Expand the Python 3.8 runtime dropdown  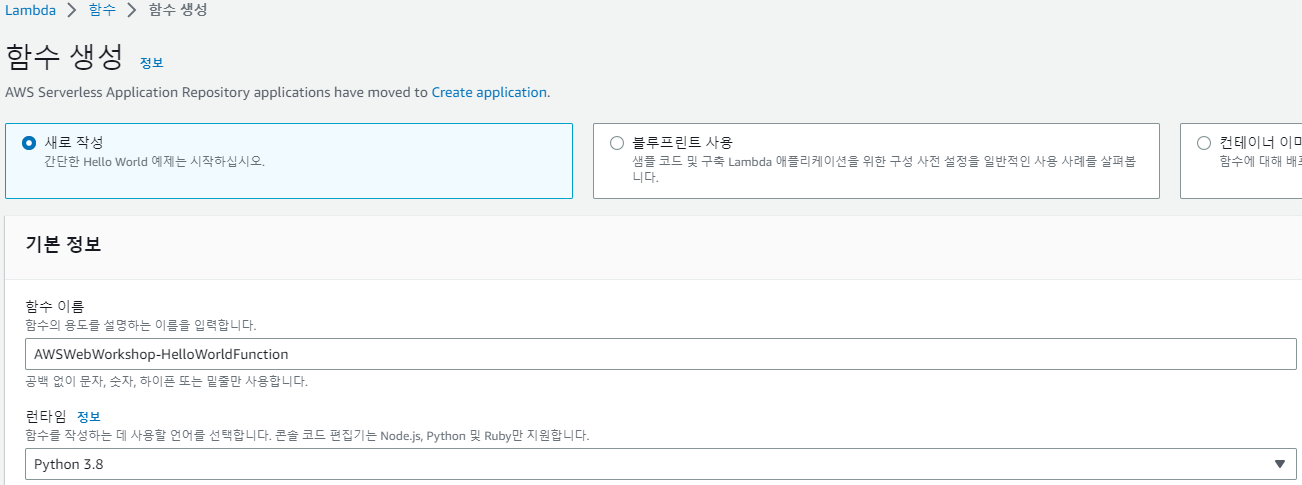[661, 464]
